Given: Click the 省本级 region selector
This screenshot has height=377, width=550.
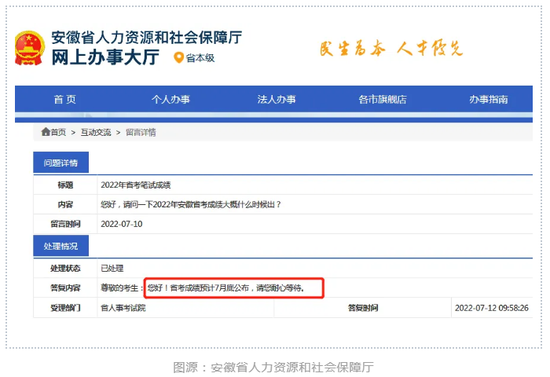Looking at the screenshot, I should tap(200, 58).
